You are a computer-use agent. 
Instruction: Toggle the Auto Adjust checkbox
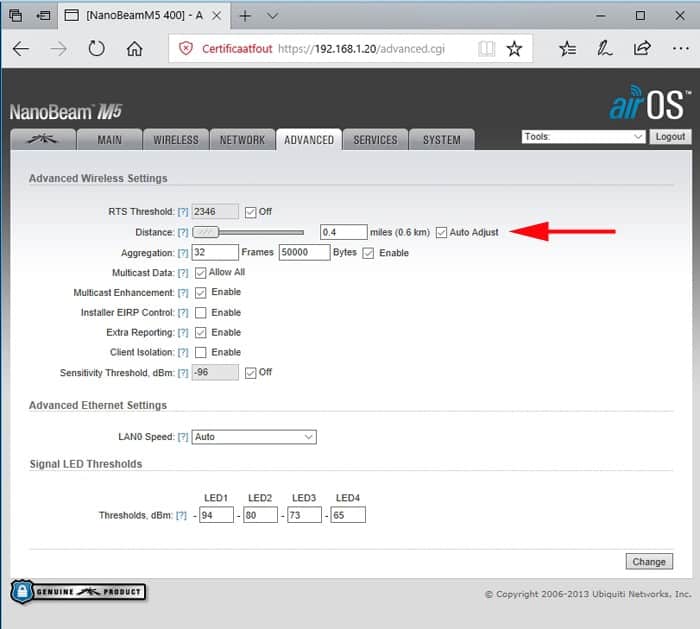tap(442, 233)
